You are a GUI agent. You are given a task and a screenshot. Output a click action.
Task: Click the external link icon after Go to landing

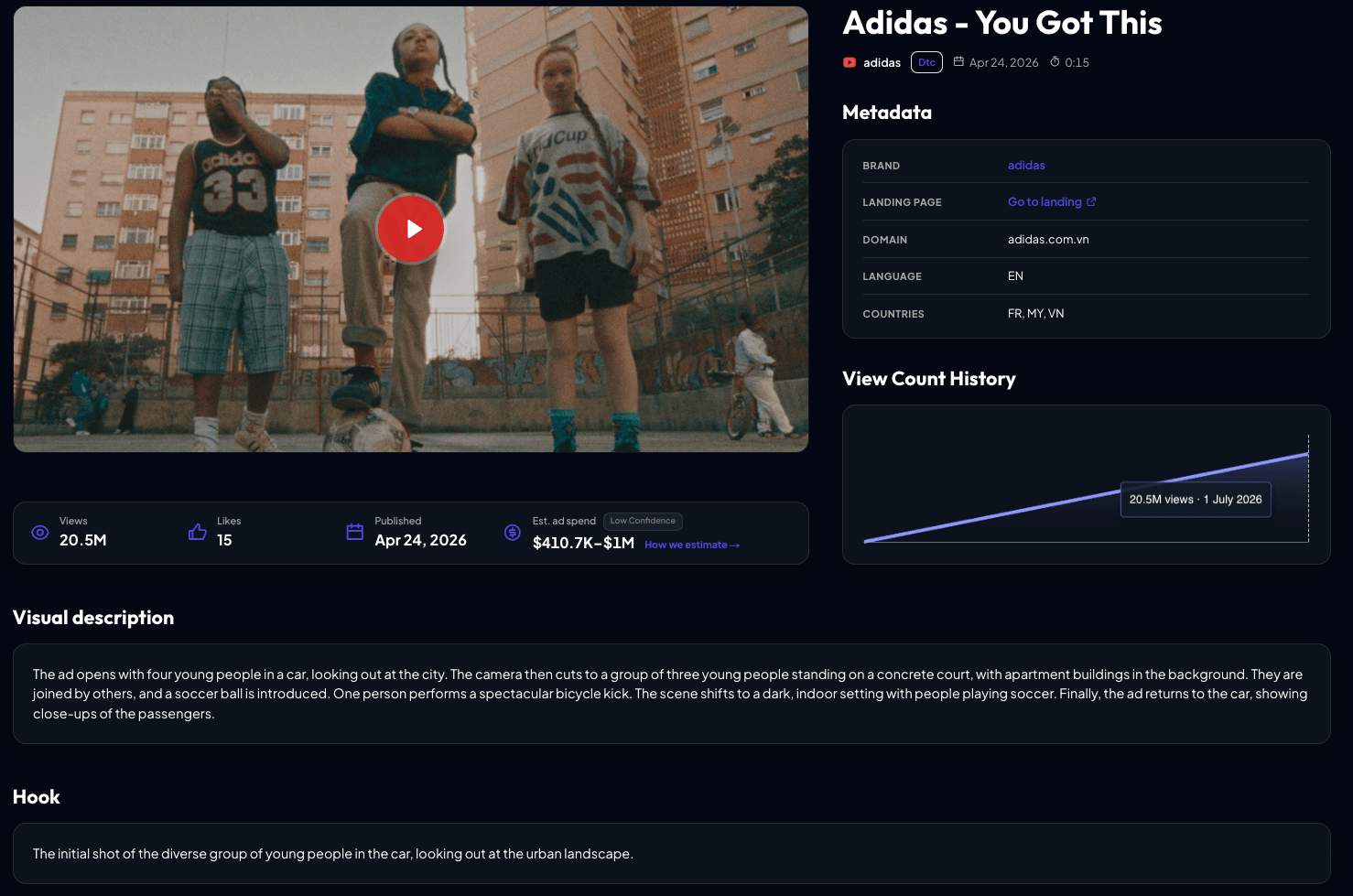tap(1091, 201)
